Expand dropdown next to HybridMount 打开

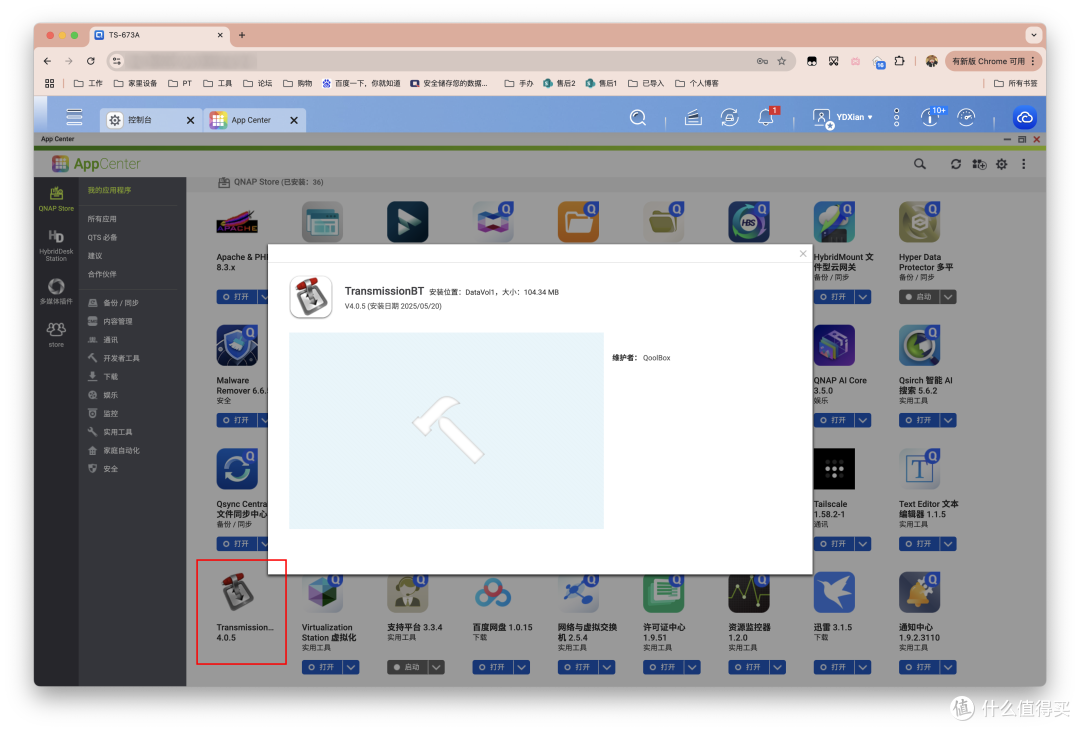tap(863, 297)
